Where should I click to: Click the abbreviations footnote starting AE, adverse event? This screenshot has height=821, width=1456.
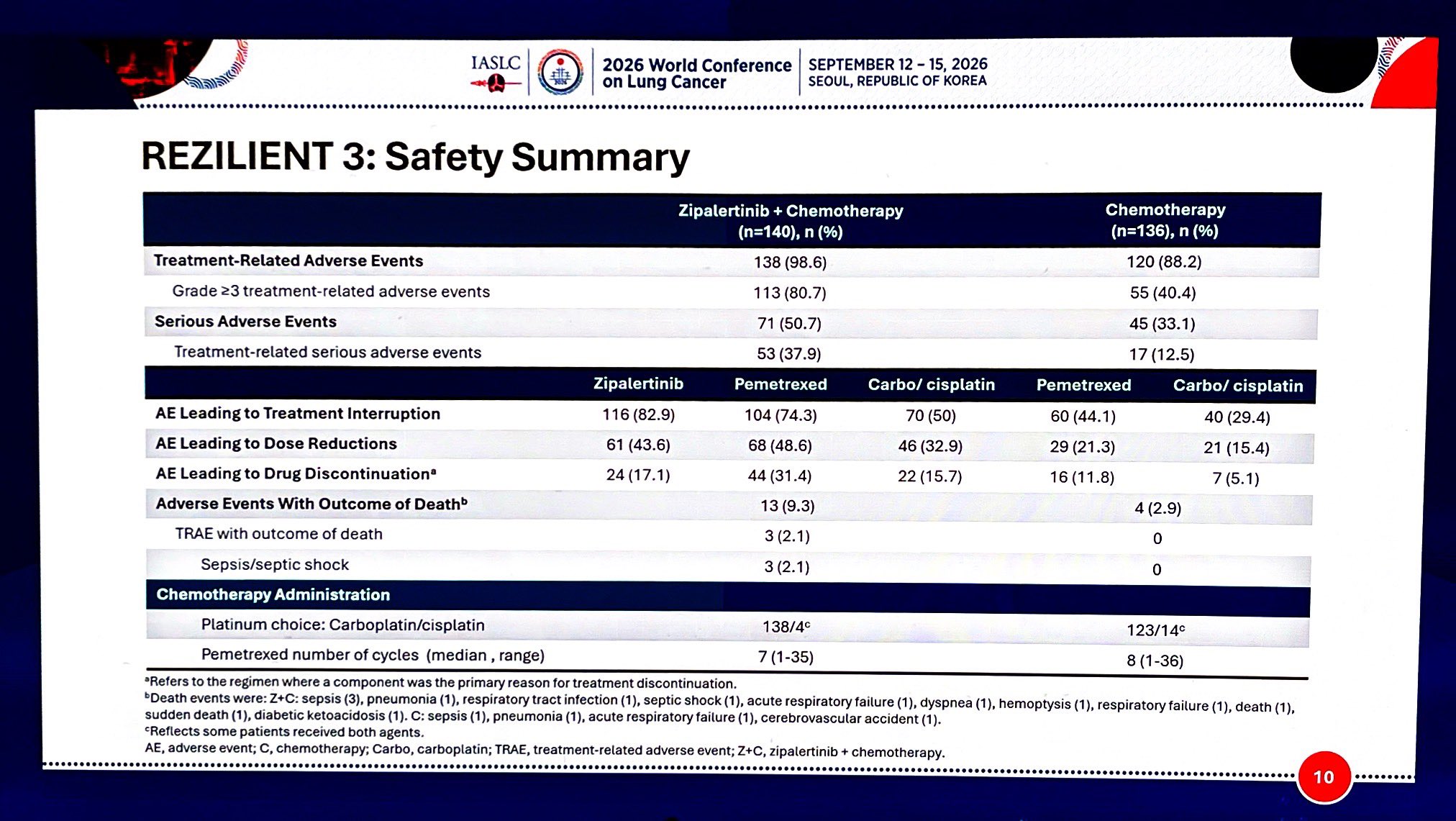pyautogui.click(x=545, y=750)
